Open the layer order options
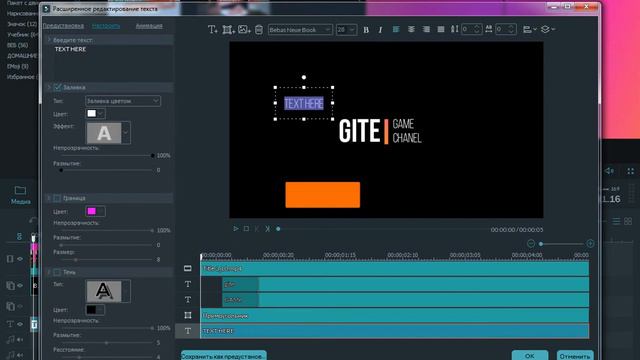 (548, 29)
